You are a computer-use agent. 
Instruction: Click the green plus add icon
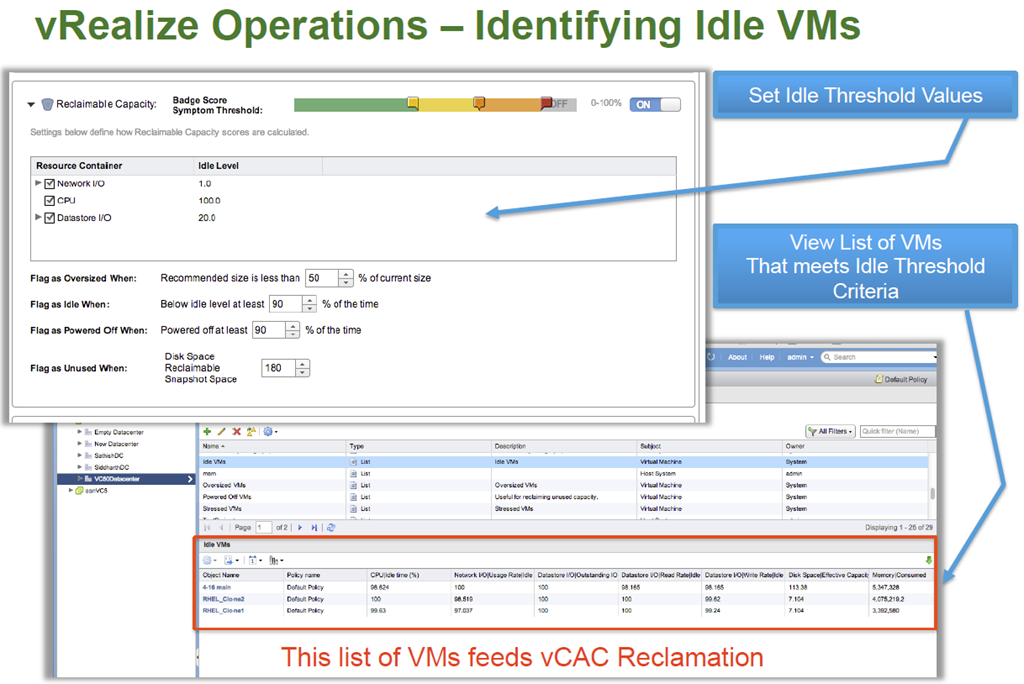coord(207,431)
